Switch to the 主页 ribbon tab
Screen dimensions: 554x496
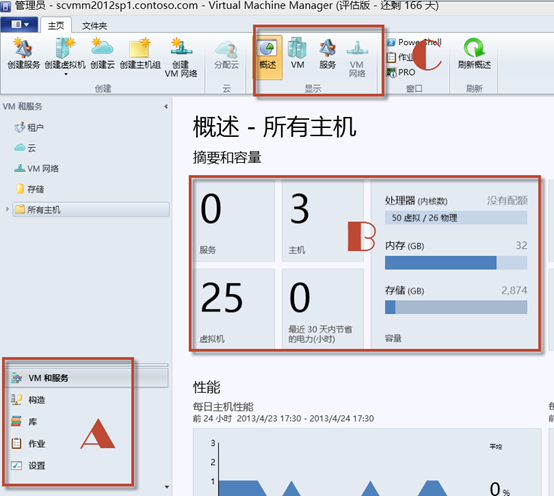(56, 25)
